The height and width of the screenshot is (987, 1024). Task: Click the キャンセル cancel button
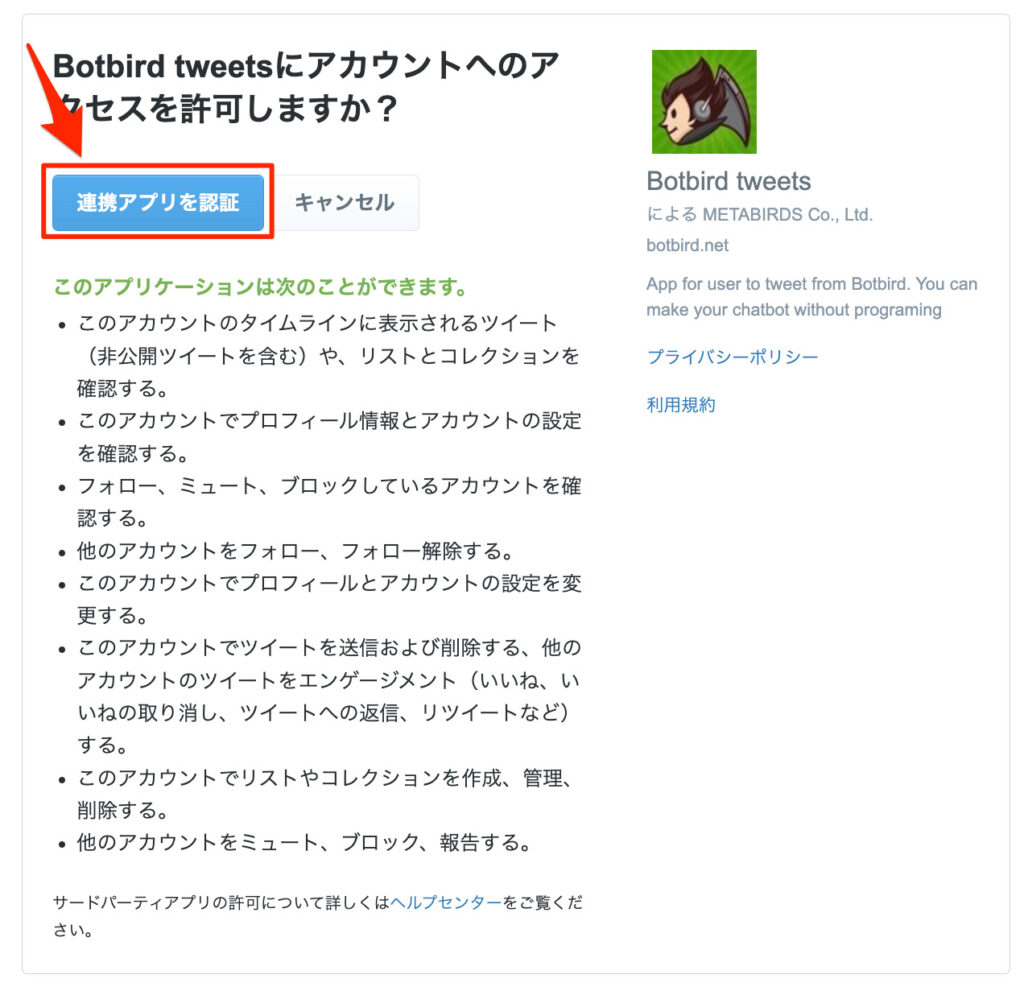coord(344,202)
